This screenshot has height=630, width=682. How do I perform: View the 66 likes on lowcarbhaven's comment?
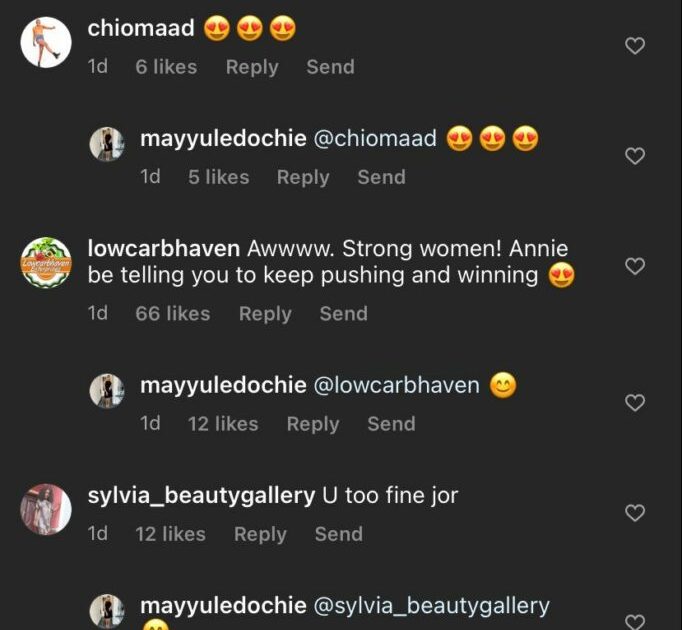[172, 313]
